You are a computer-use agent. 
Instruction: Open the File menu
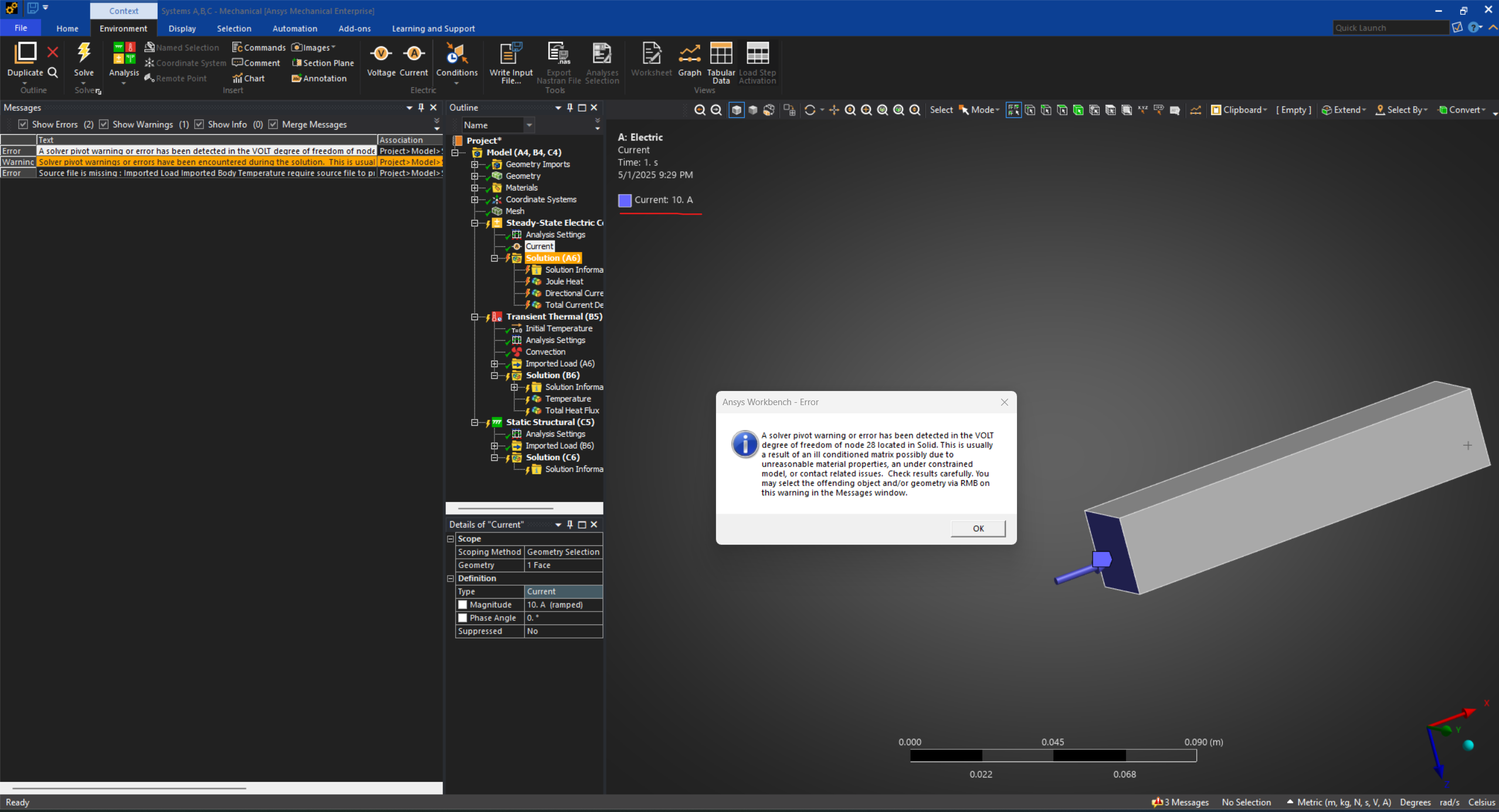21,28
